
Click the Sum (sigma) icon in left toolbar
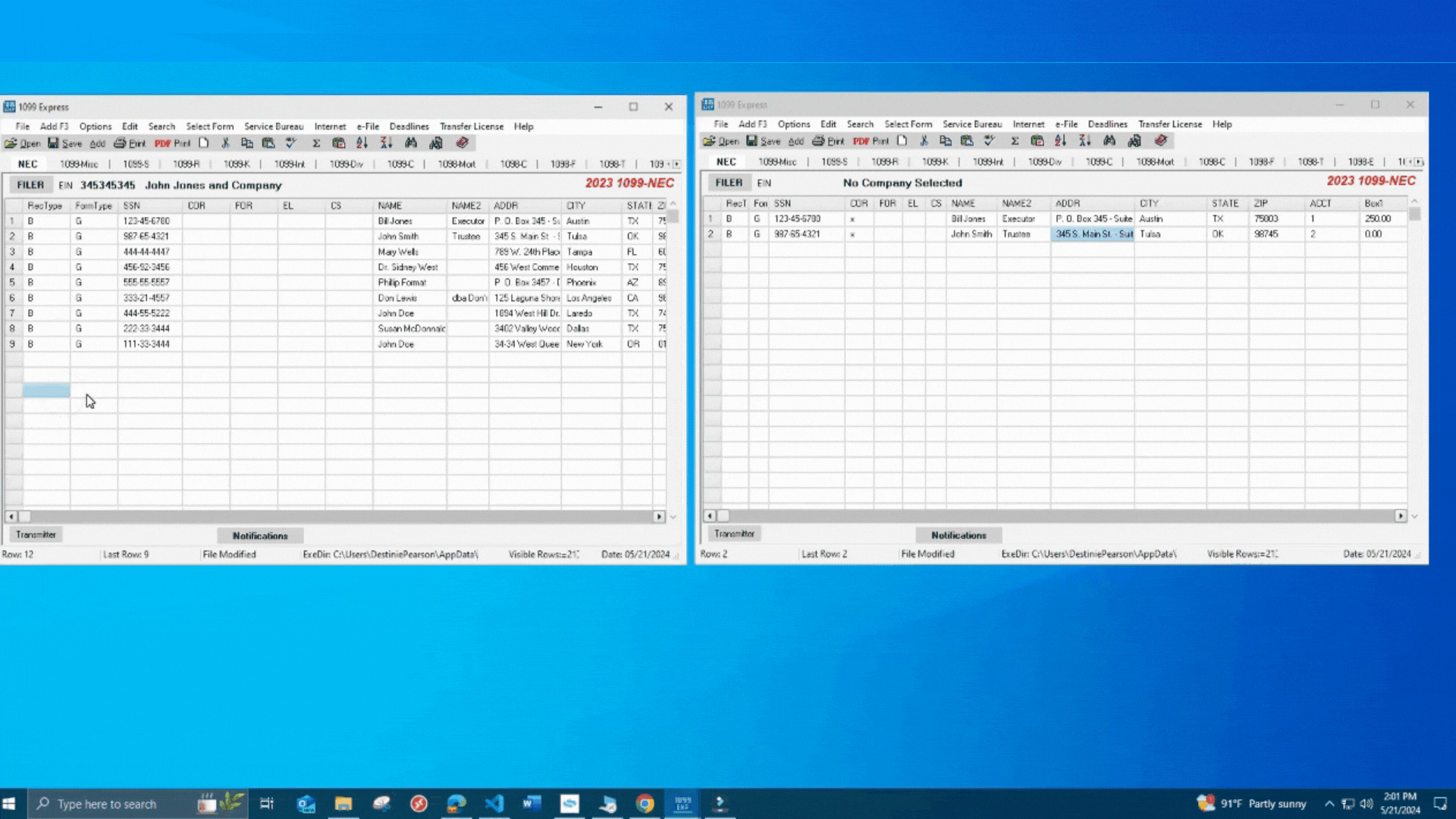316,143
